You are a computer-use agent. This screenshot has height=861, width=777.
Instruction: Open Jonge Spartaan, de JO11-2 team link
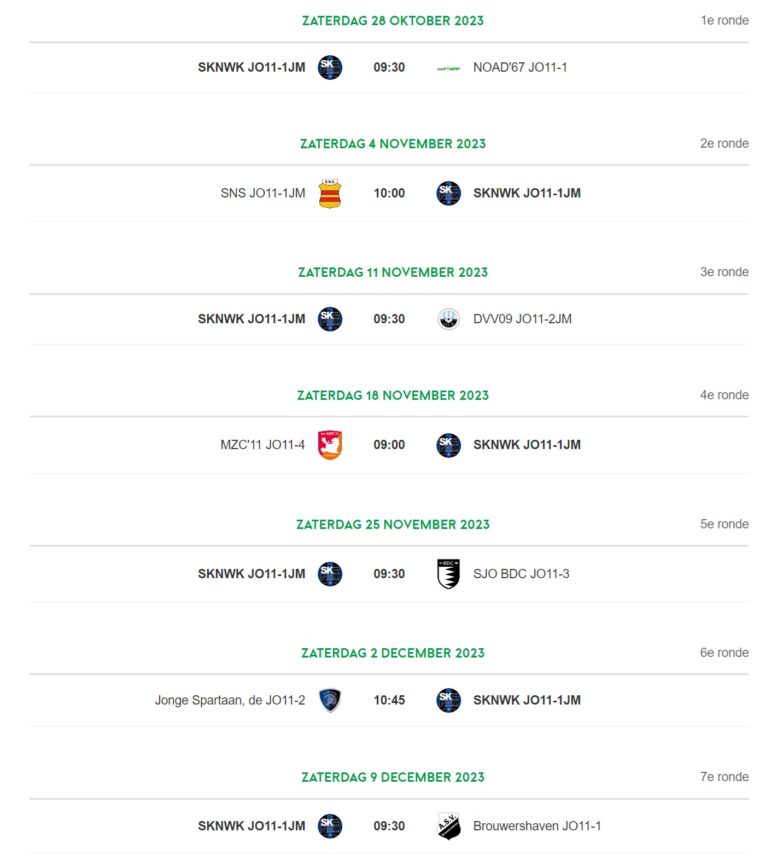(230, 700)
